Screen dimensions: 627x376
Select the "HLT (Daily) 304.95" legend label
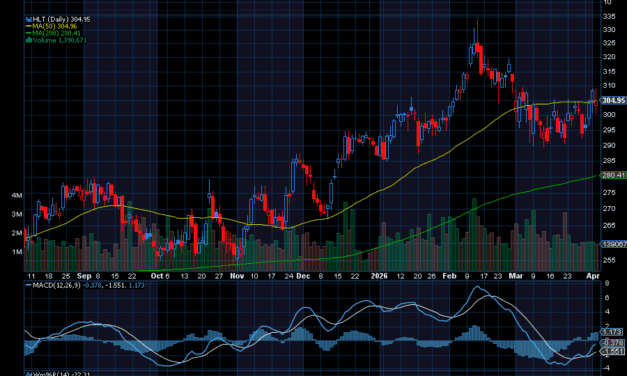click(x=61, y=19)
